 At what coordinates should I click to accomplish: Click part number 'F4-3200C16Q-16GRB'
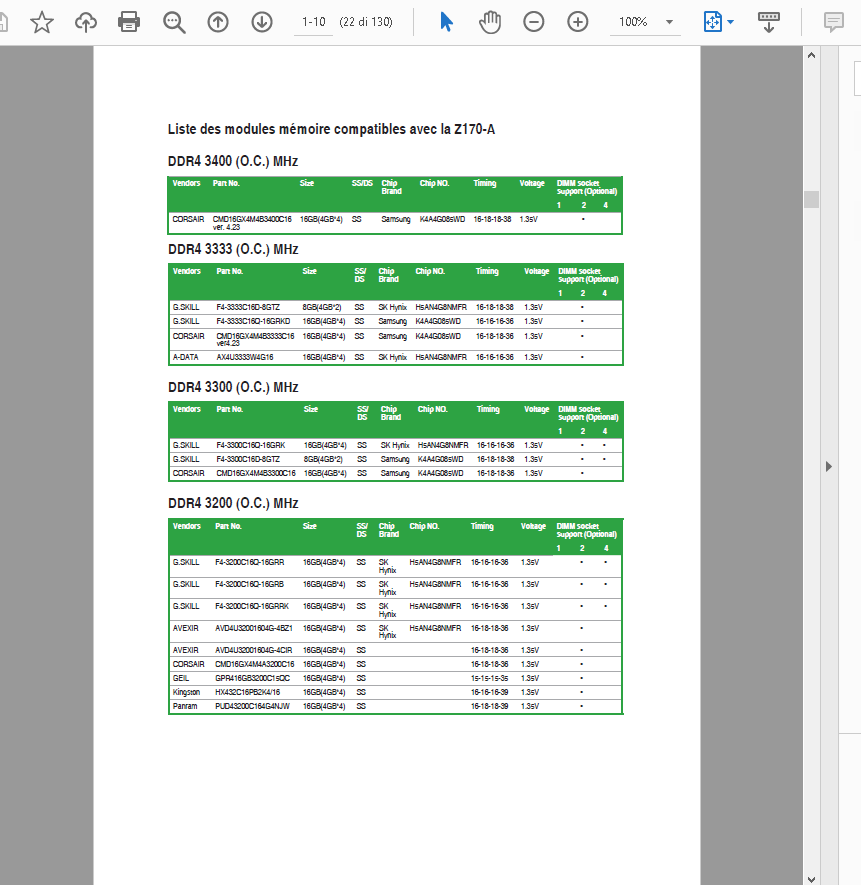click(249, 584)
